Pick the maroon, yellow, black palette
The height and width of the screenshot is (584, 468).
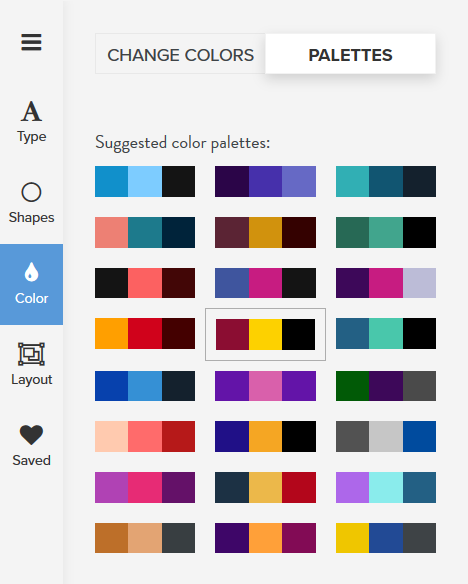click(x=265, y=334)
